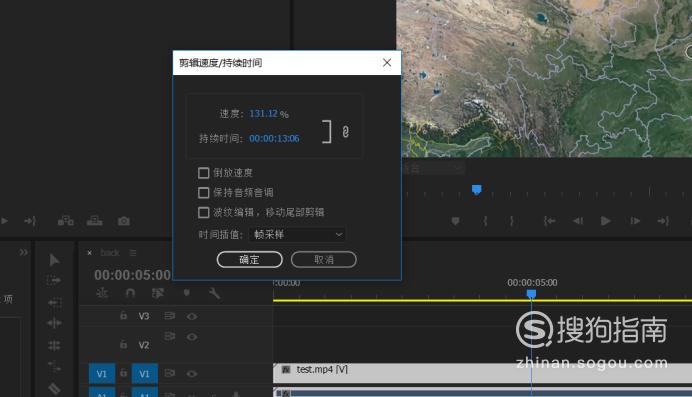Click the Overwrite button in Source monitor
This screenshot has height=397, width=692.
[x=94, y=221]
